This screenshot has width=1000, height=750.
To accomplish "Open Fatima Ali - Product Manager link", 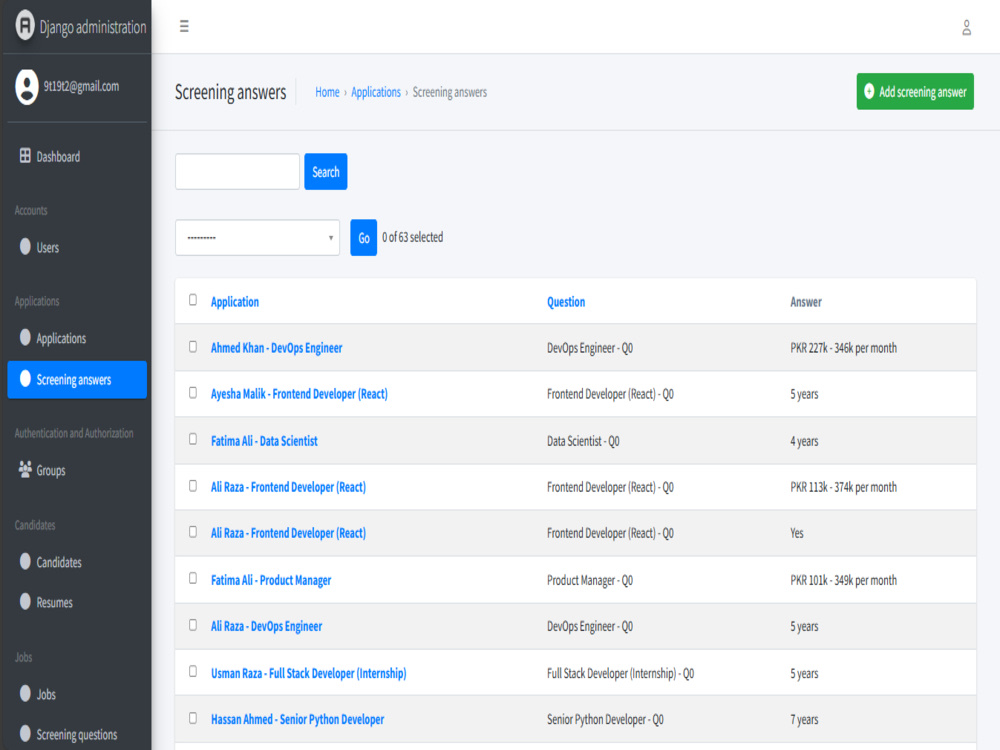I will tap(271, 580).
